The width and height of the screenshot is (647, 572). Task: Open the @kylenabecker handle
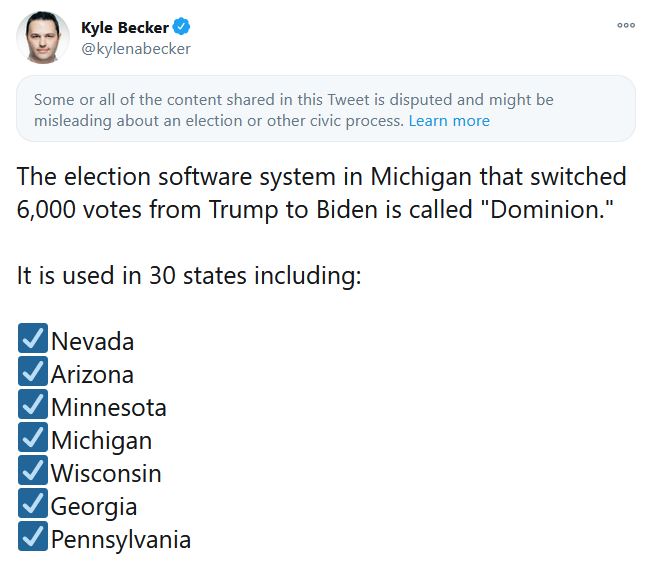[136, 49]
